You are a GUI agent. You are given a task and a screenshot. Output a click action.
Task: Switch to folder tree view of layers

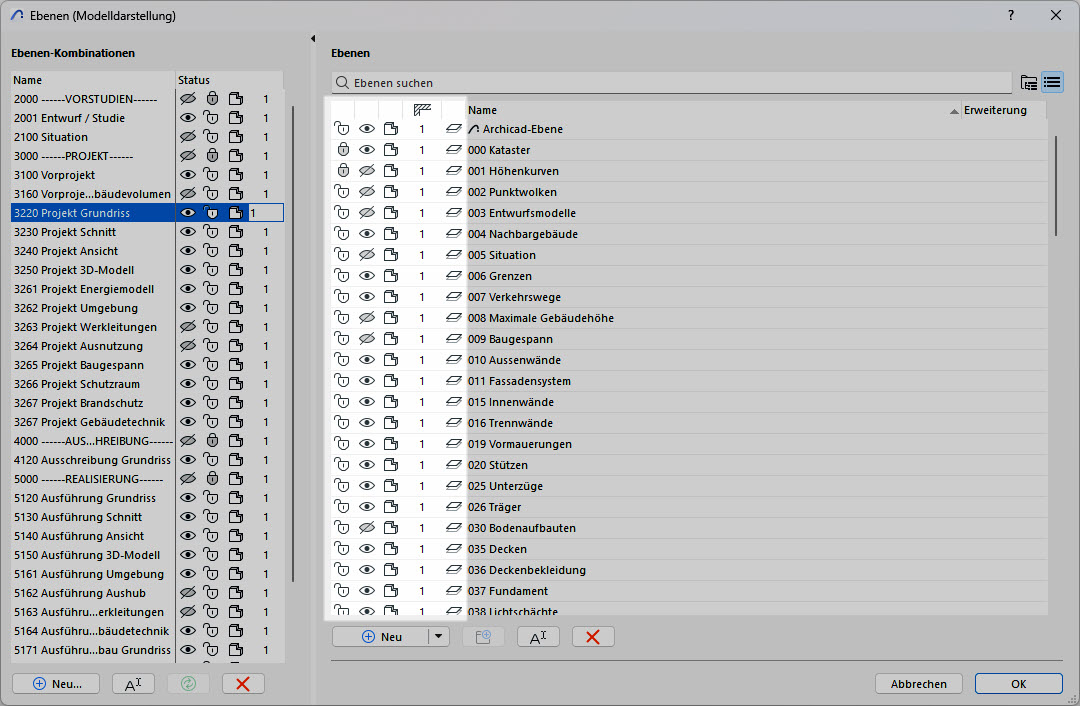tap(1028, 83)
